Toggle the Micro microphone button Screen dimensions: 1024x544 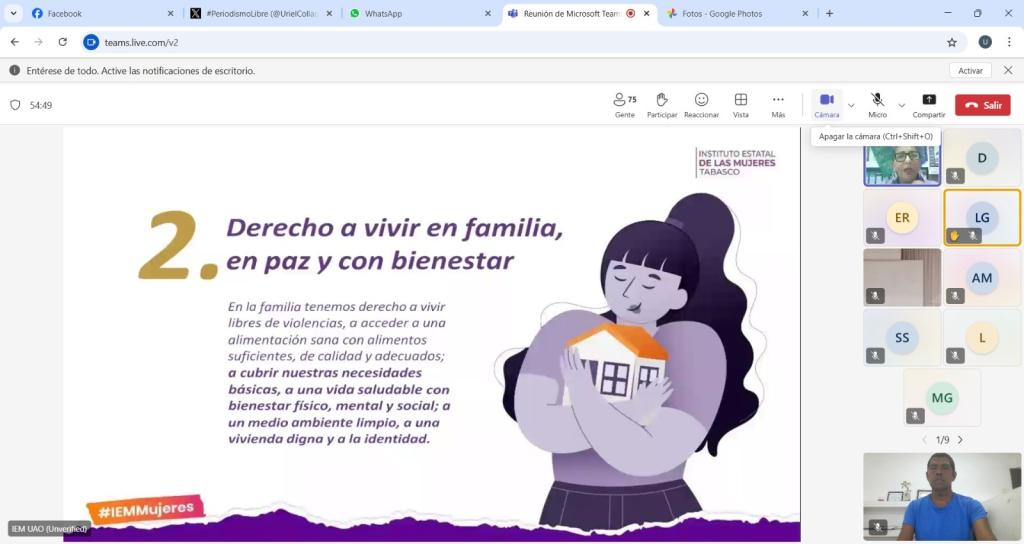877,104
